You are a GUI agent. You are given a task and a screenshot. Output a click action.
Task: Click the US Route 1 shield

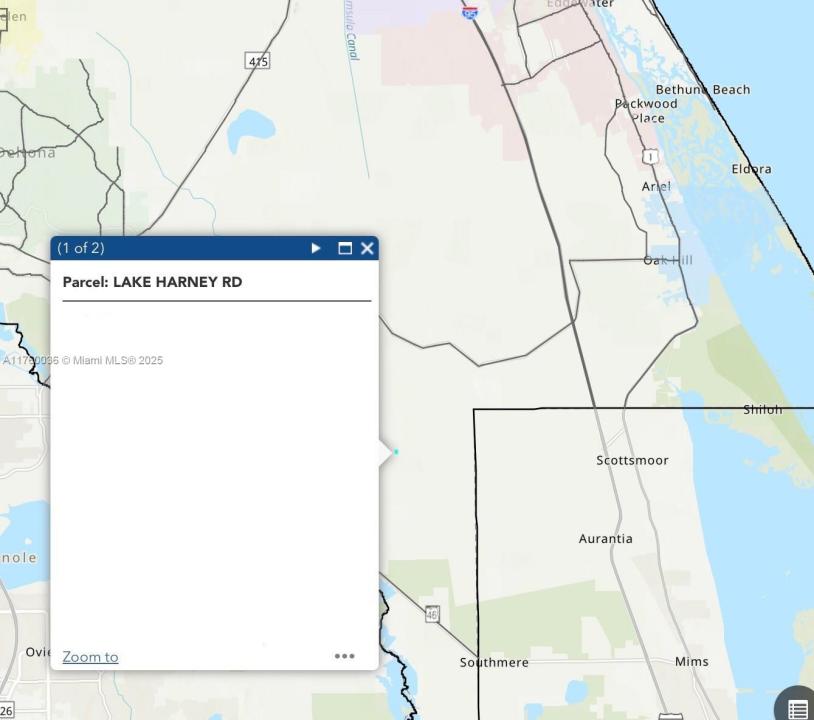click(650, 157)
